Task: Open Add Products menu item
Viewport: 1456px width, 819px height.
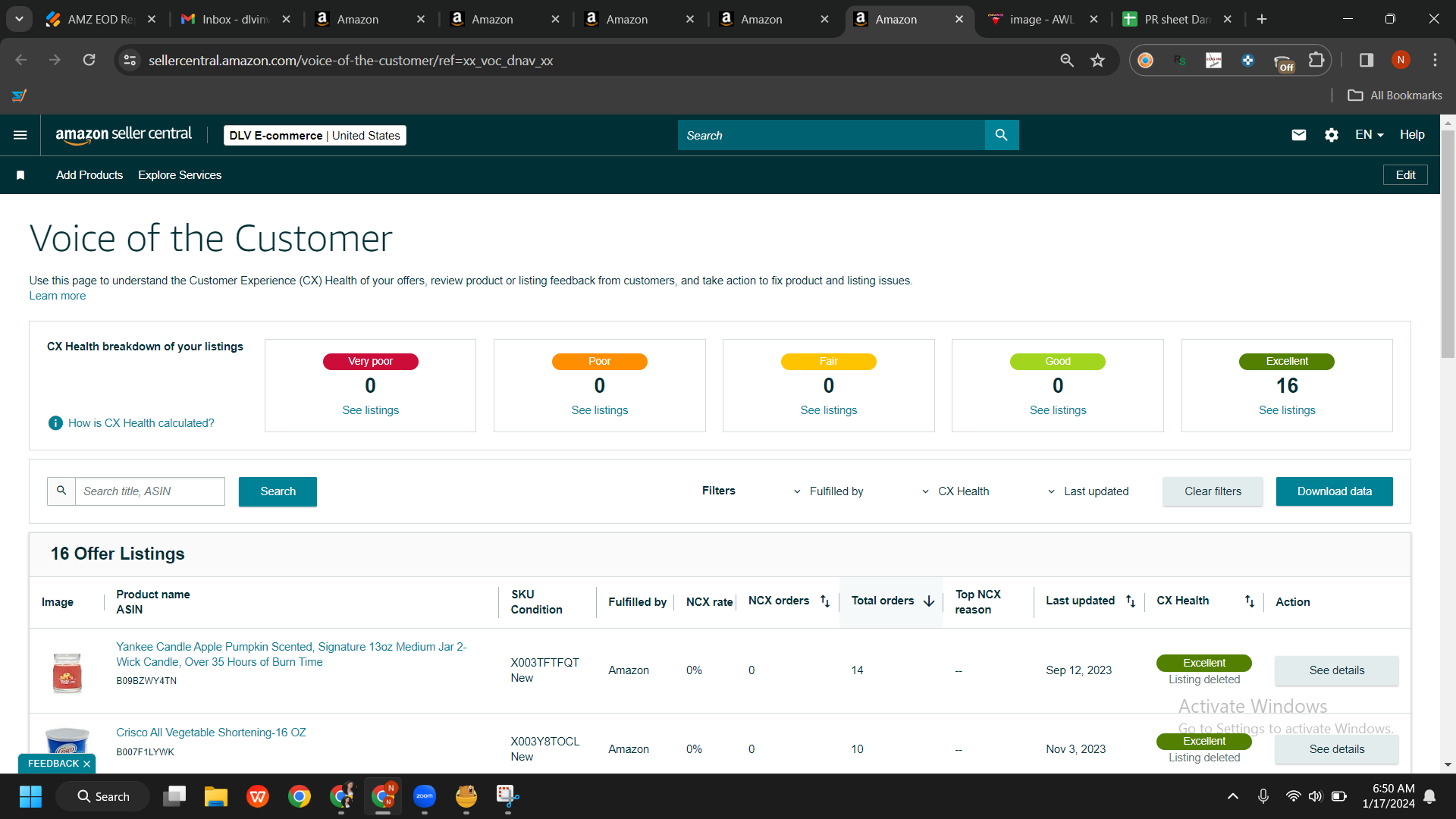Action: [89, 175]
